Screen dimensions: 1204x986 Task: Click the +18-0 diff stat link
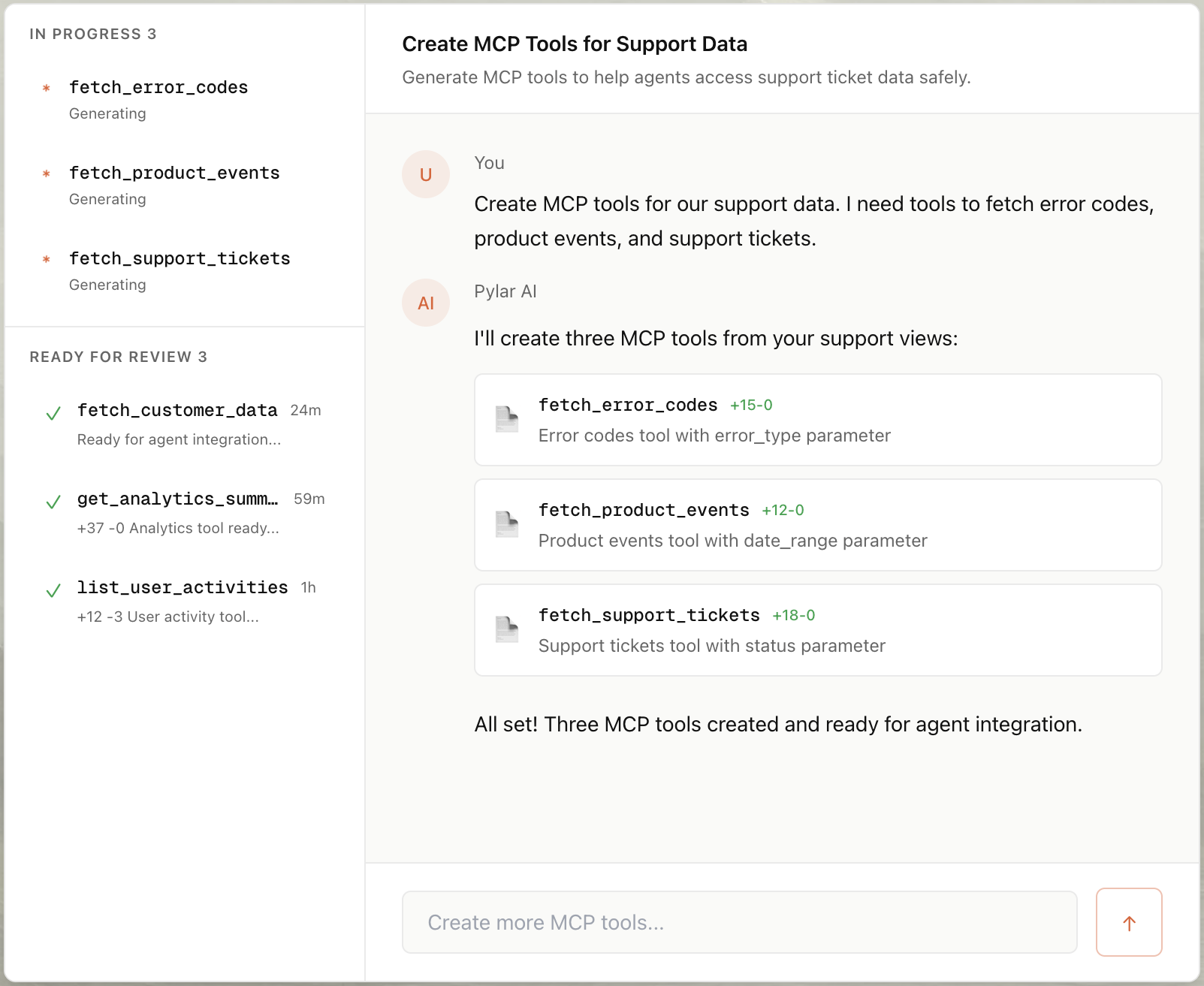pos(794,615)
